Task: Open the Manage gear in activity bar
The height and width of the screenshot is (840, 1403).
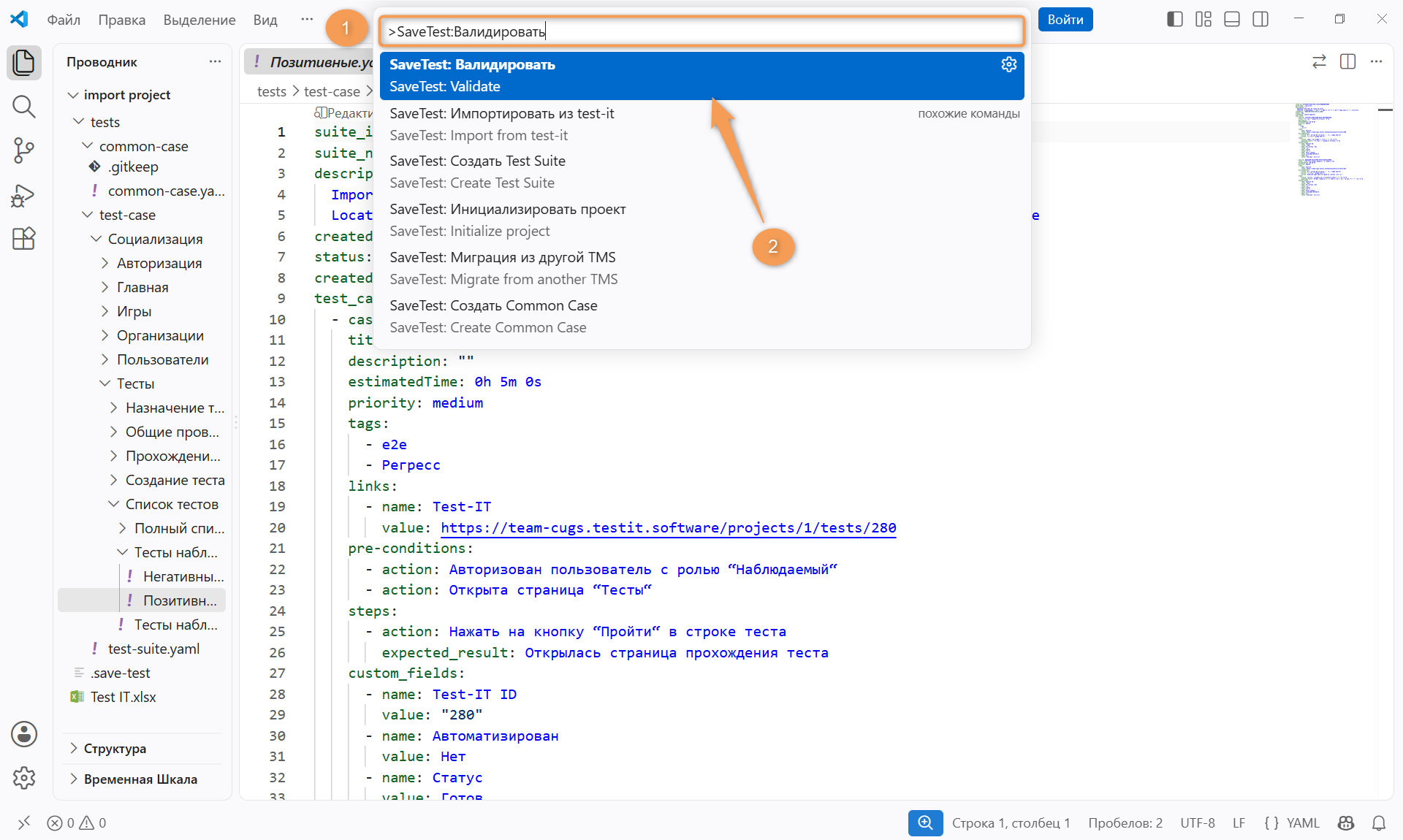Action: [x=24, y=778]
